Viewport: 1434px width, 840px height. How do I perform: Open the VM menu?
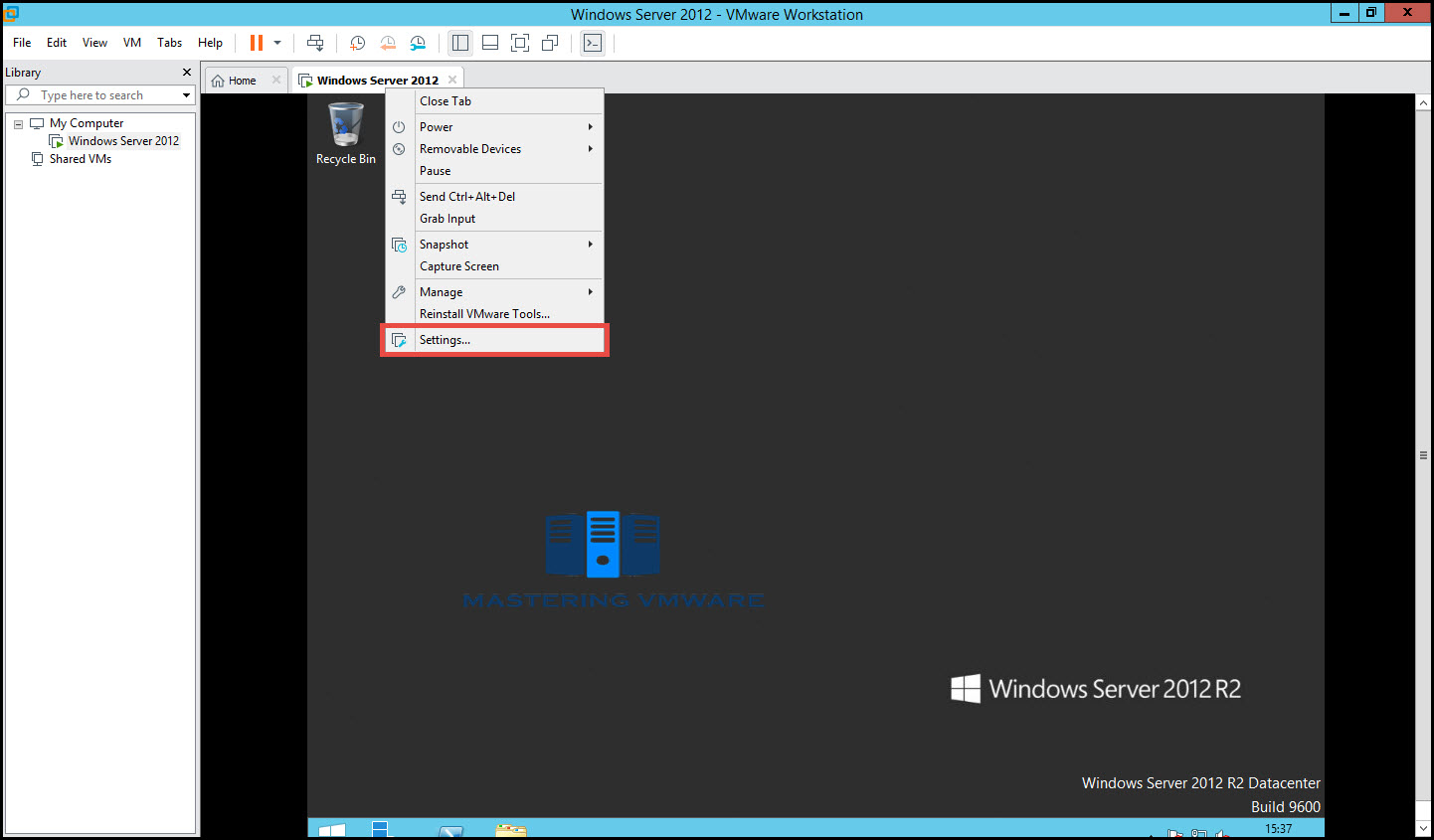point(132,43)
